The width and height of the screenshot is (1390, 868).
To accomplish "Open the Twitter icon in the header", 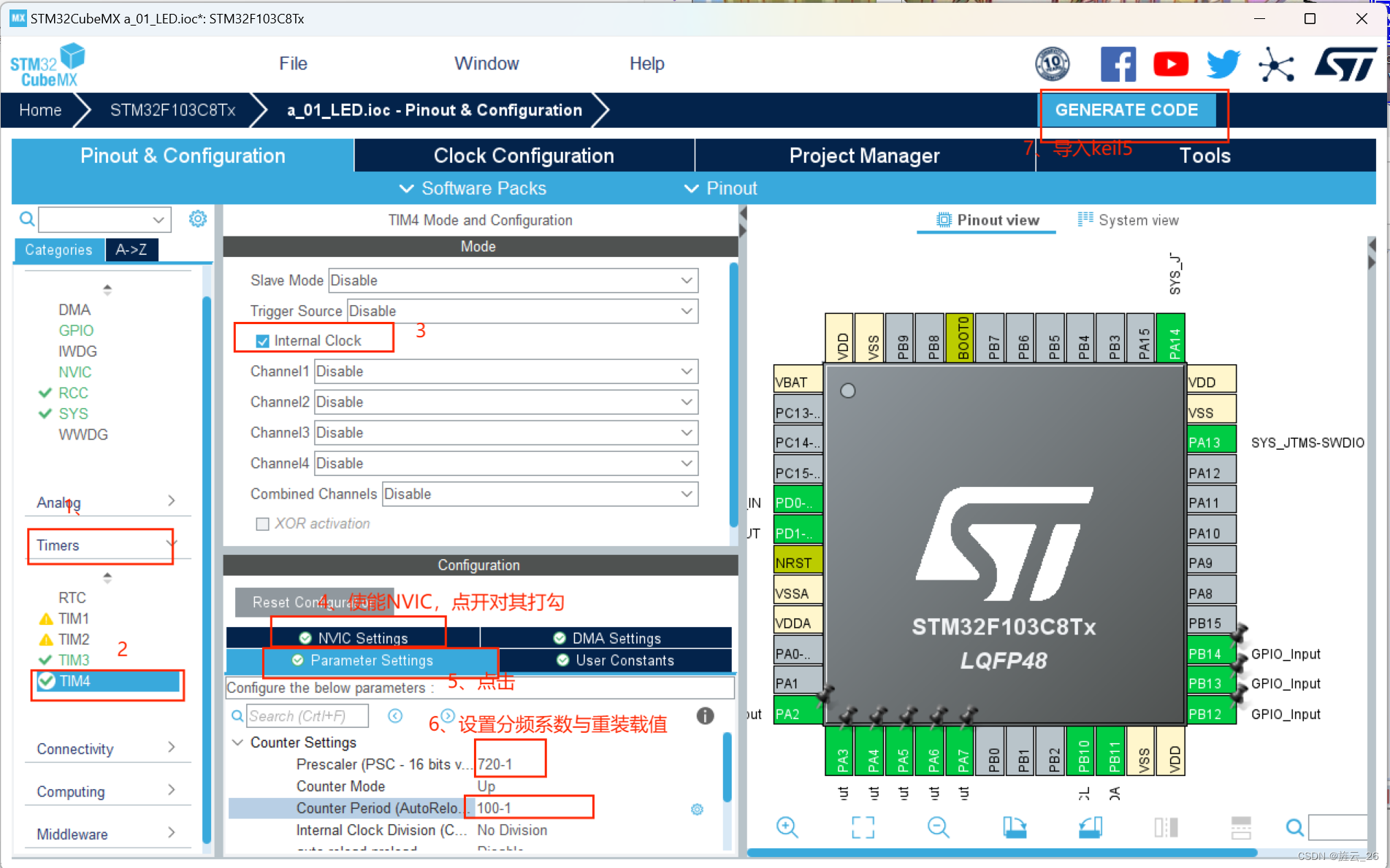I will (x=1222, y=64).
